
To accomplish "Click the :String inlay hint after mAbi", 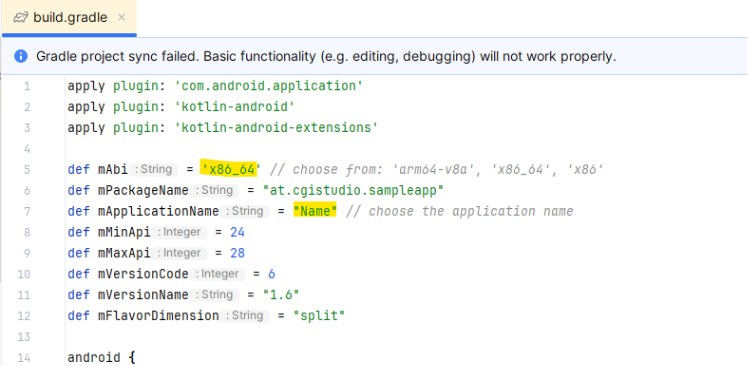I will (153, 169).
